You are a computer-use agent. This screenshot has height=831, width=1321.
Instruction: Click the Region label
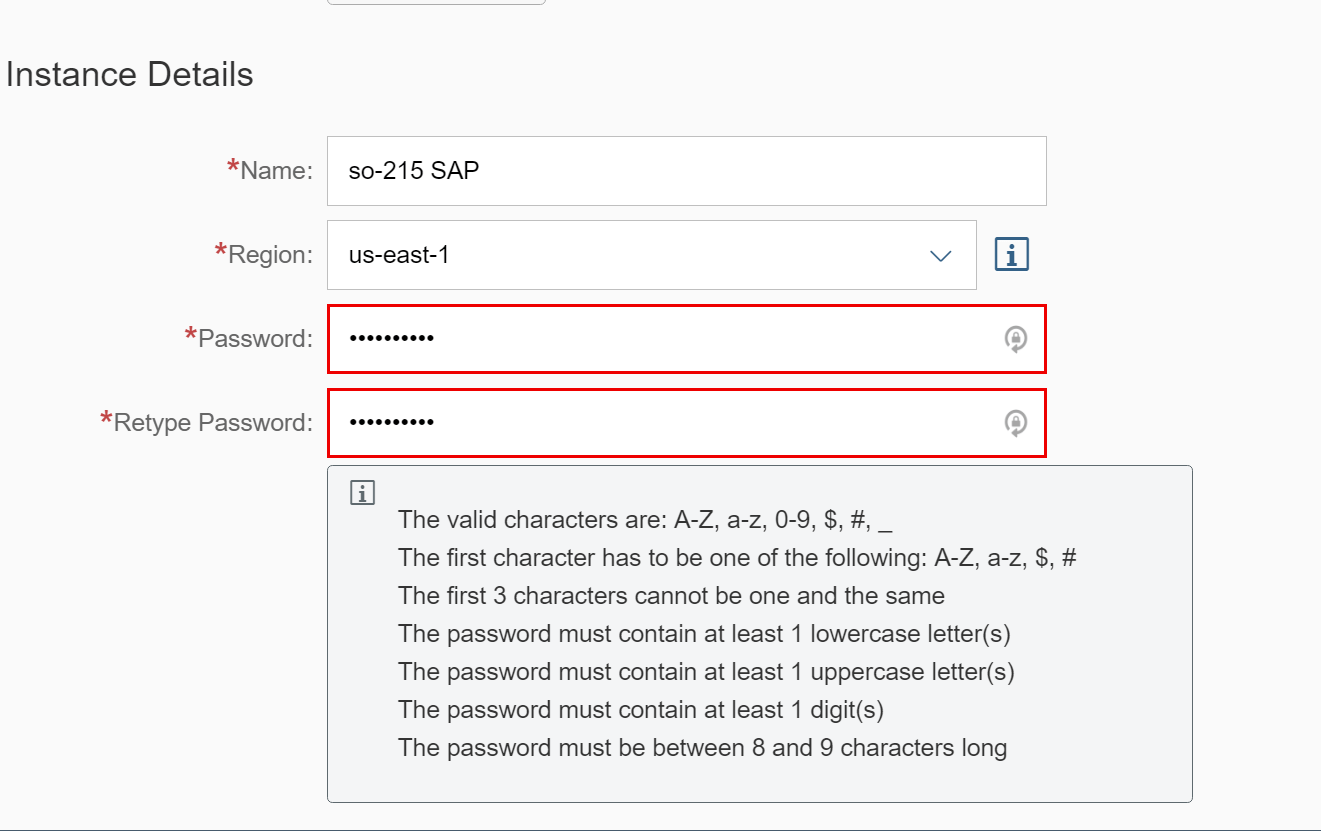pyautogui.click(x=270, y=255)
